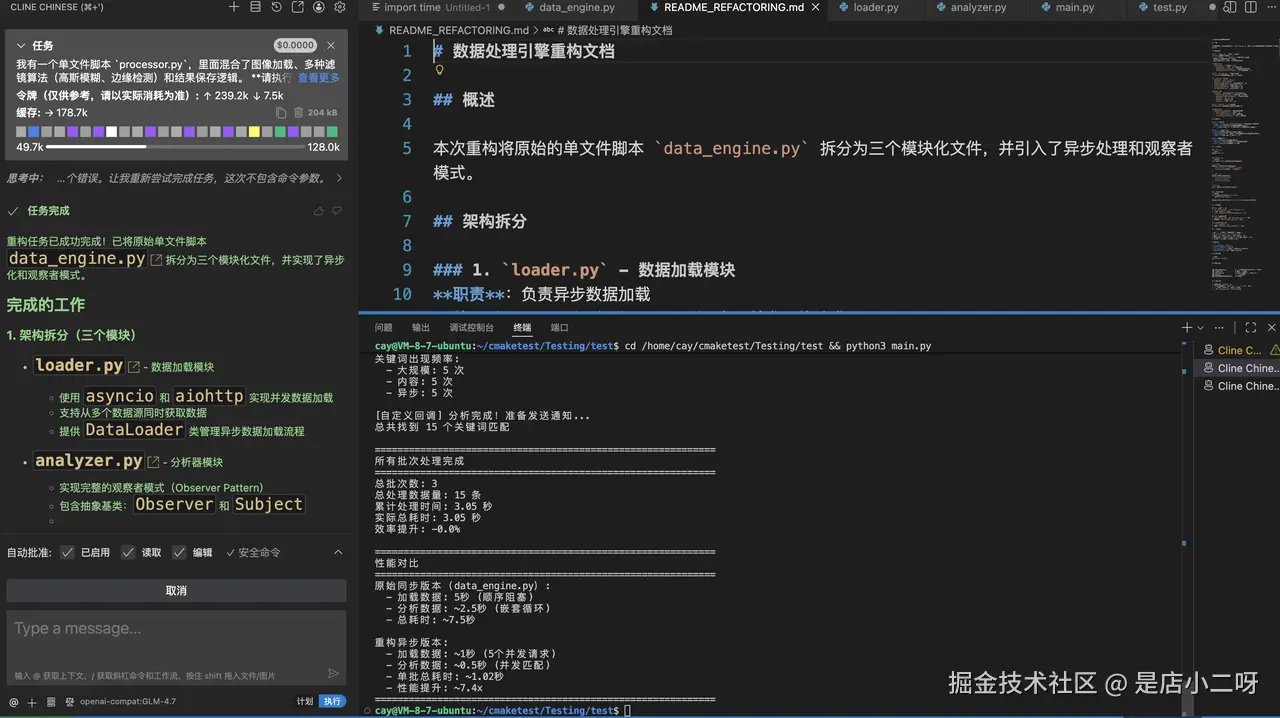Open data_engine.py link icon in Cline chat
This screenshot has height=718, width=1280.
click(x=156, y=260)
